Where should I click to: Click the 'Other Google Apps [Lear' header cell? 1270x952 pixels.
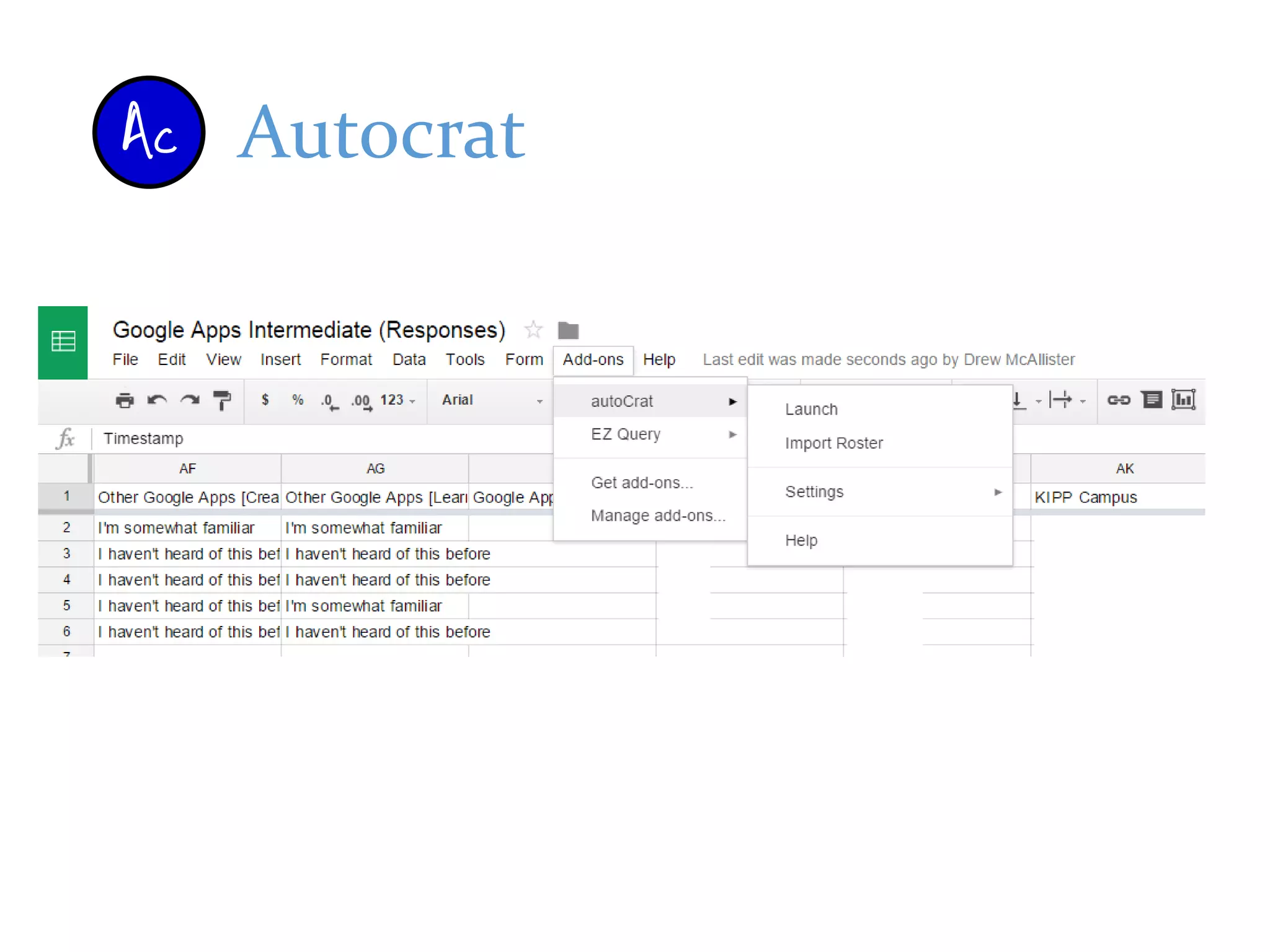(x=375, y=497)
